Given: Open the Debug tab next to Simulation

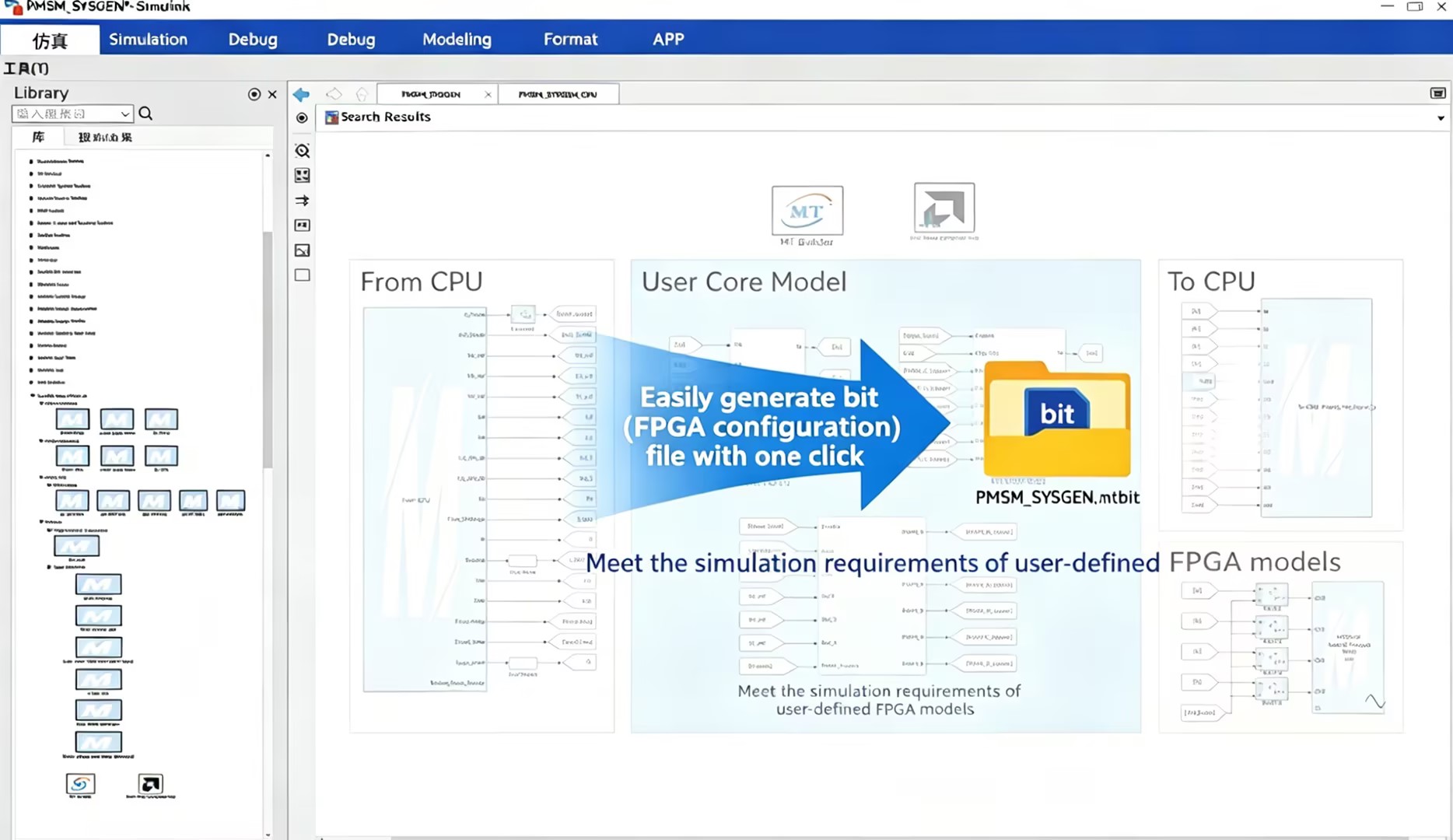Looking at the screenshot, I should tap(253, 40).
